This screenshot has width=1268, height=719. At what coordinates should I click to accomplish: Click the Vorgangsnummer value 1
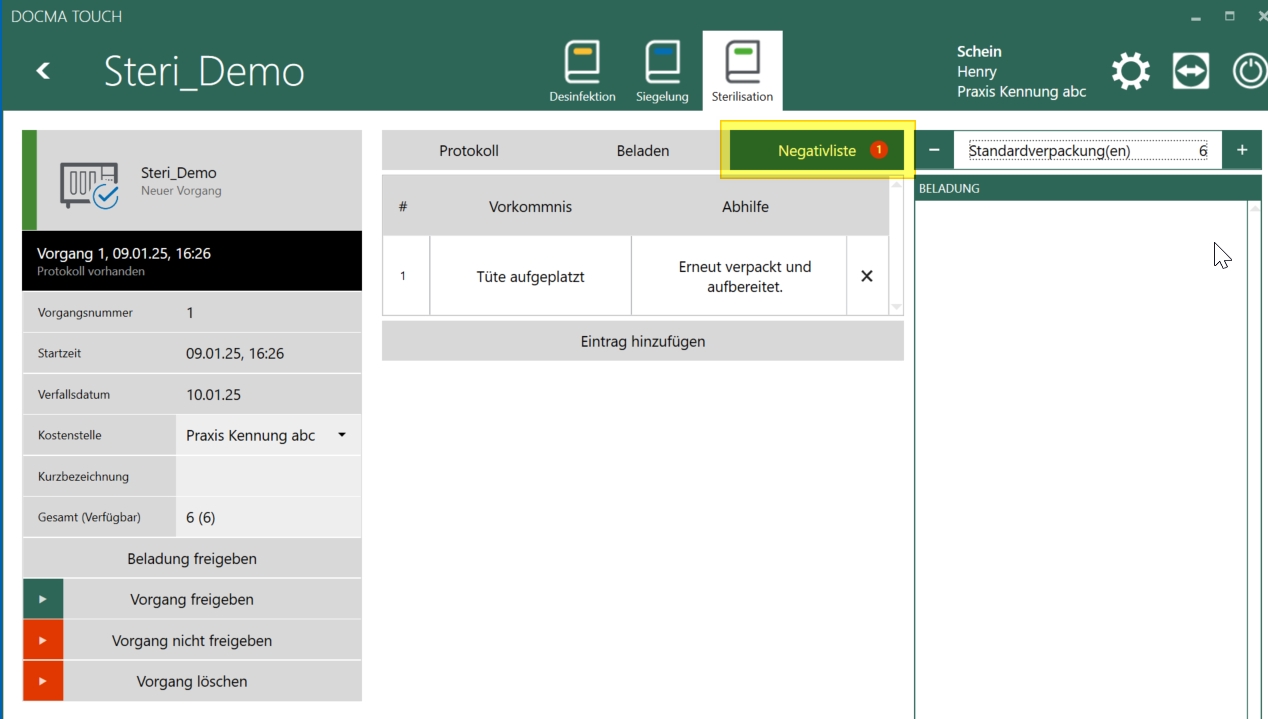point(190,312)
